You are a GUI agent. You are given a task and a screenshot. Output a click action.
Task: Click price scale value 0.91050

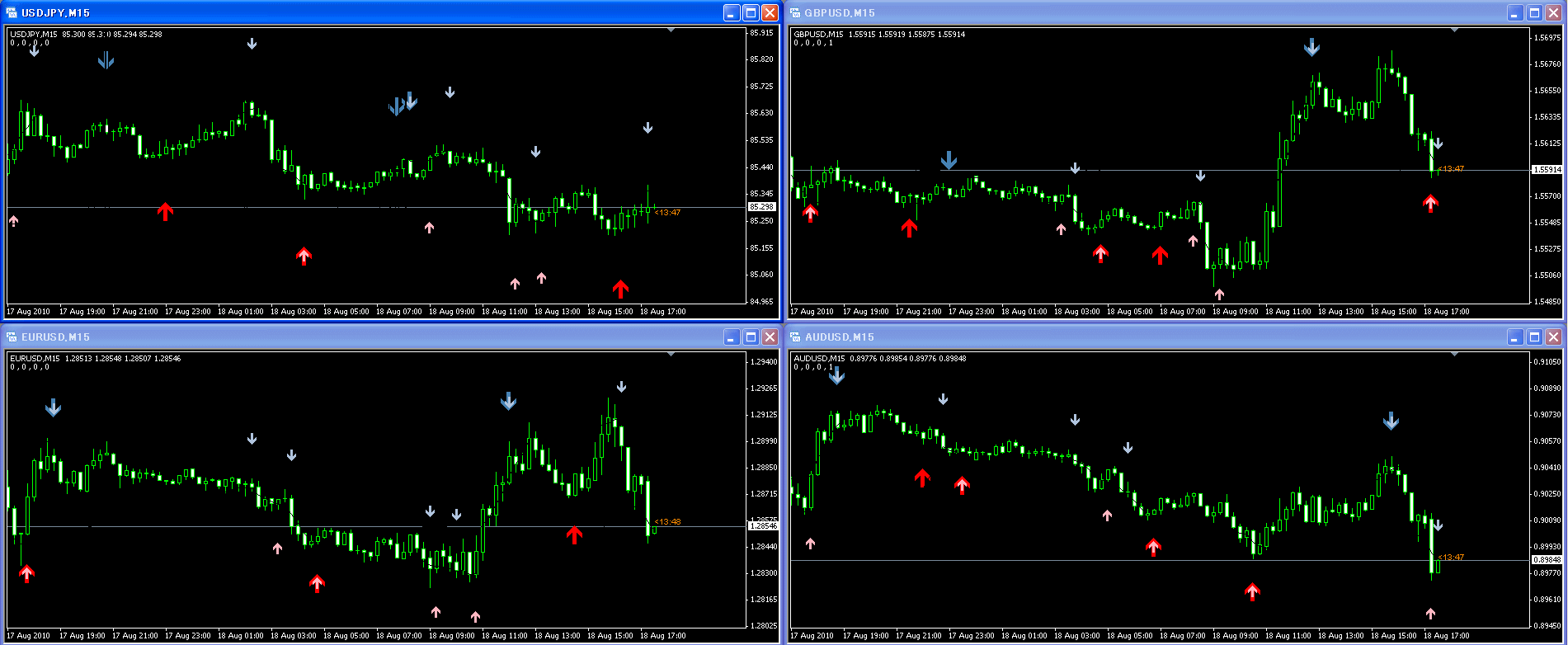(x=1547, y=362)
